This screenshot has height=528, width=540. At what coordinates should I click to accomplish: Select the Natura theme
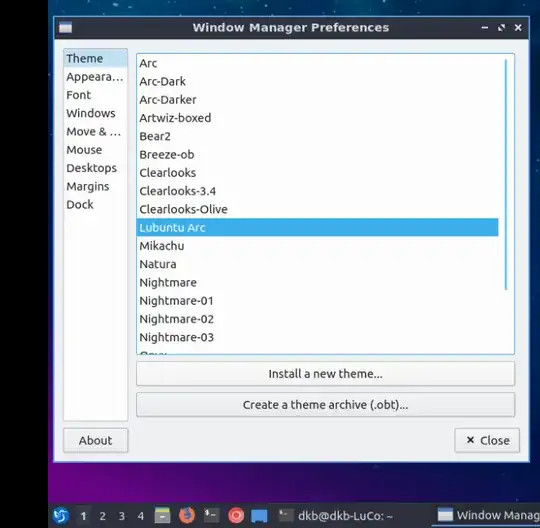point(317,264)
